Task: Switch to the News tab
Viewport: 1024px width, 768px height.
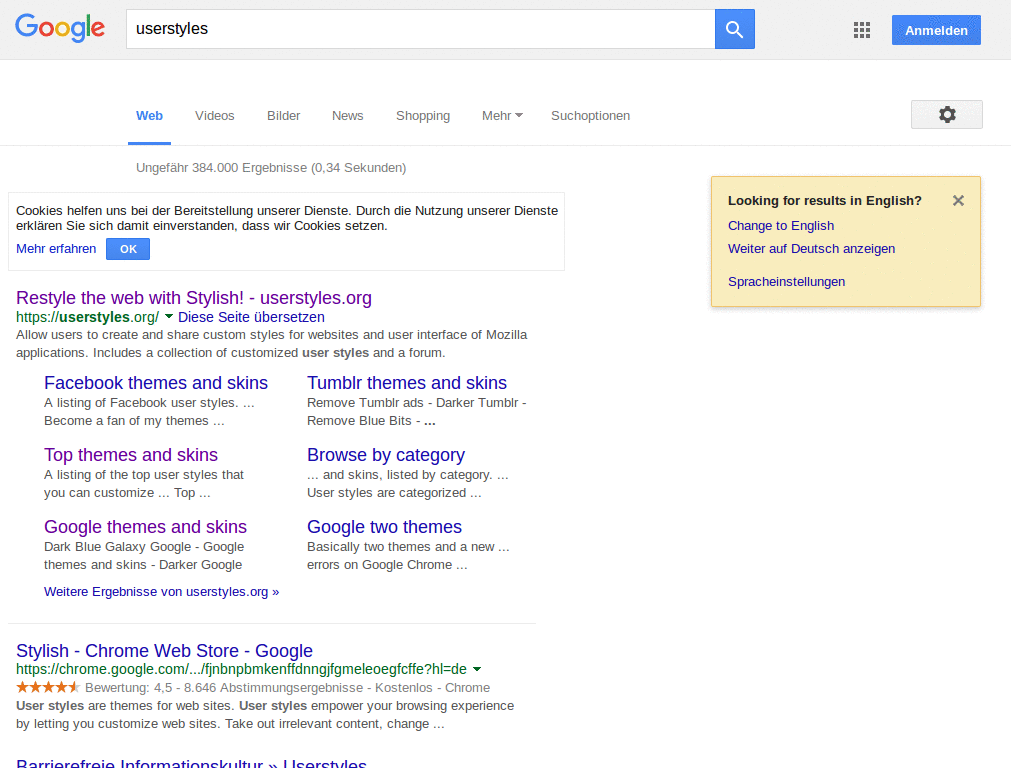Action: (x=347, y=116)
